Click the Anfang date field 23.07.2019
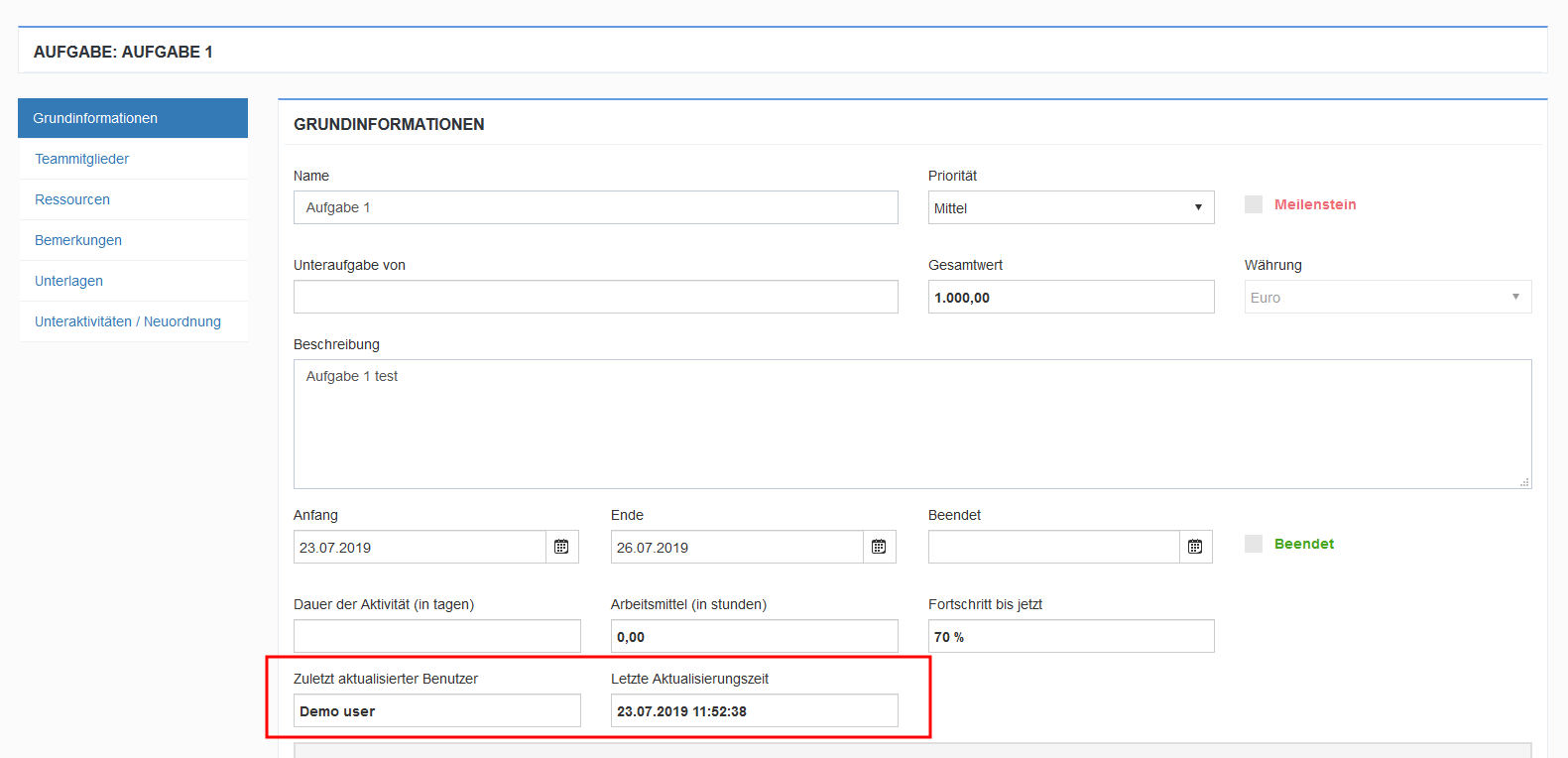Viewport: 1568px width, 758px height. pyautogui.click(x=420, y=547)
